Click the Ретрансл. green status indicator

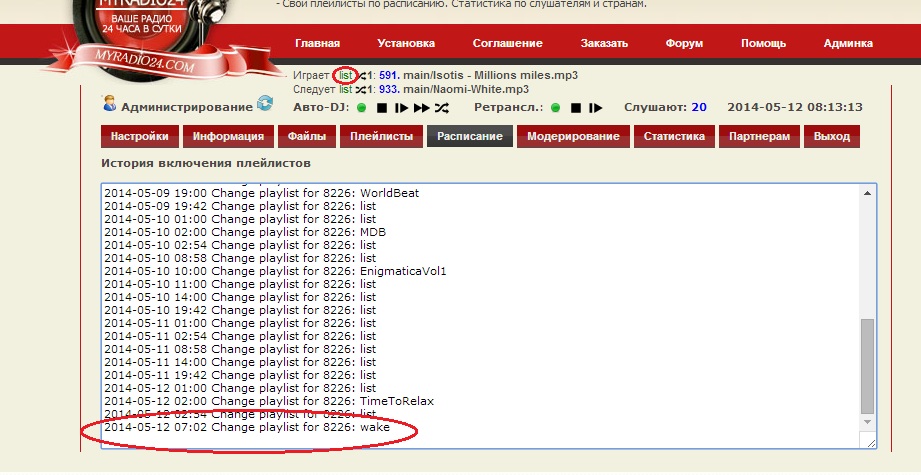click(x=557, y=107)
